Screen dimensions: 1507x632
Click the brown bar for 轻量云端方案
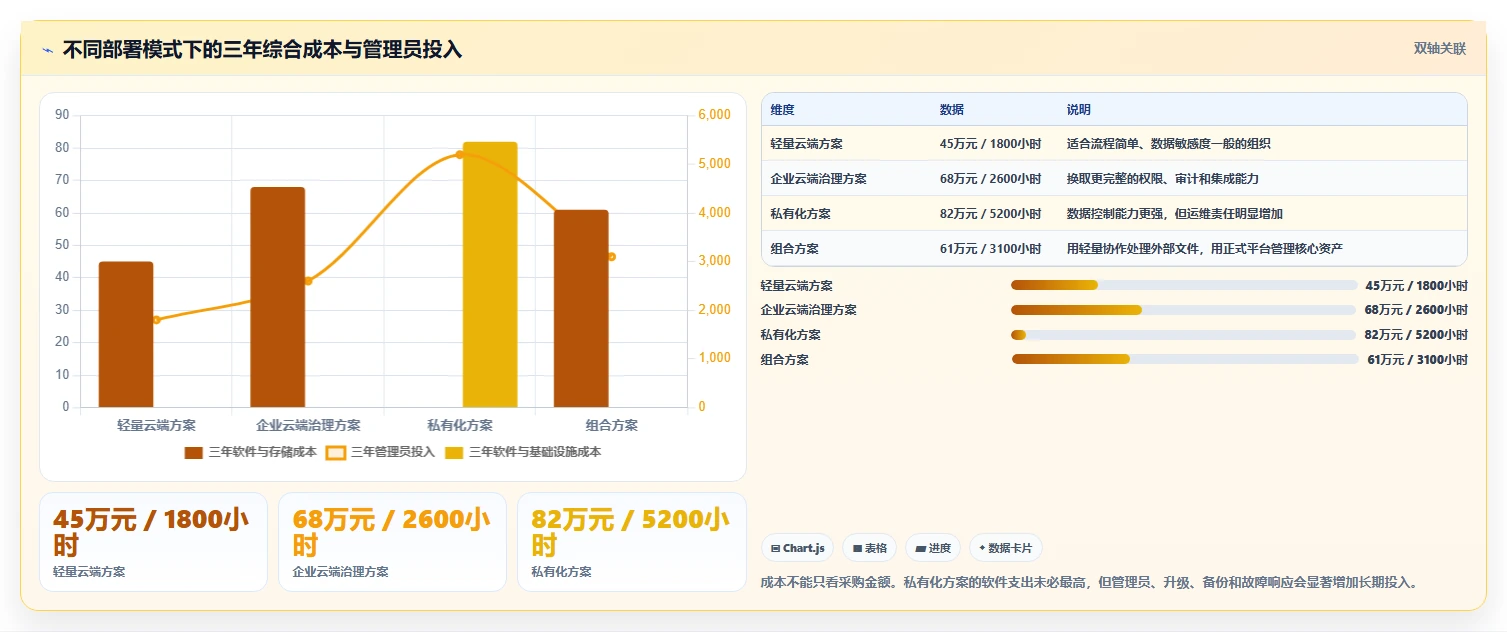pyautogui.click(x=126, y=334)
